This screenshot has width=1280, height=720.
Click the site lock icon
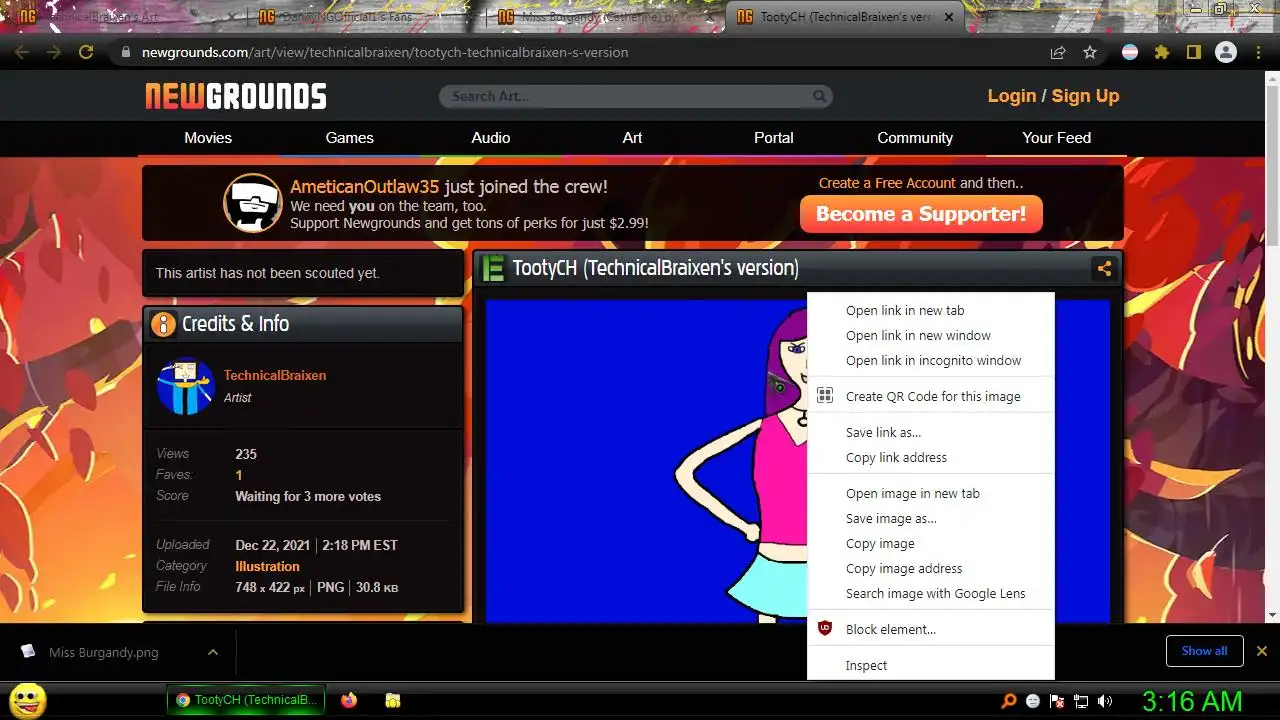[125, 52]
